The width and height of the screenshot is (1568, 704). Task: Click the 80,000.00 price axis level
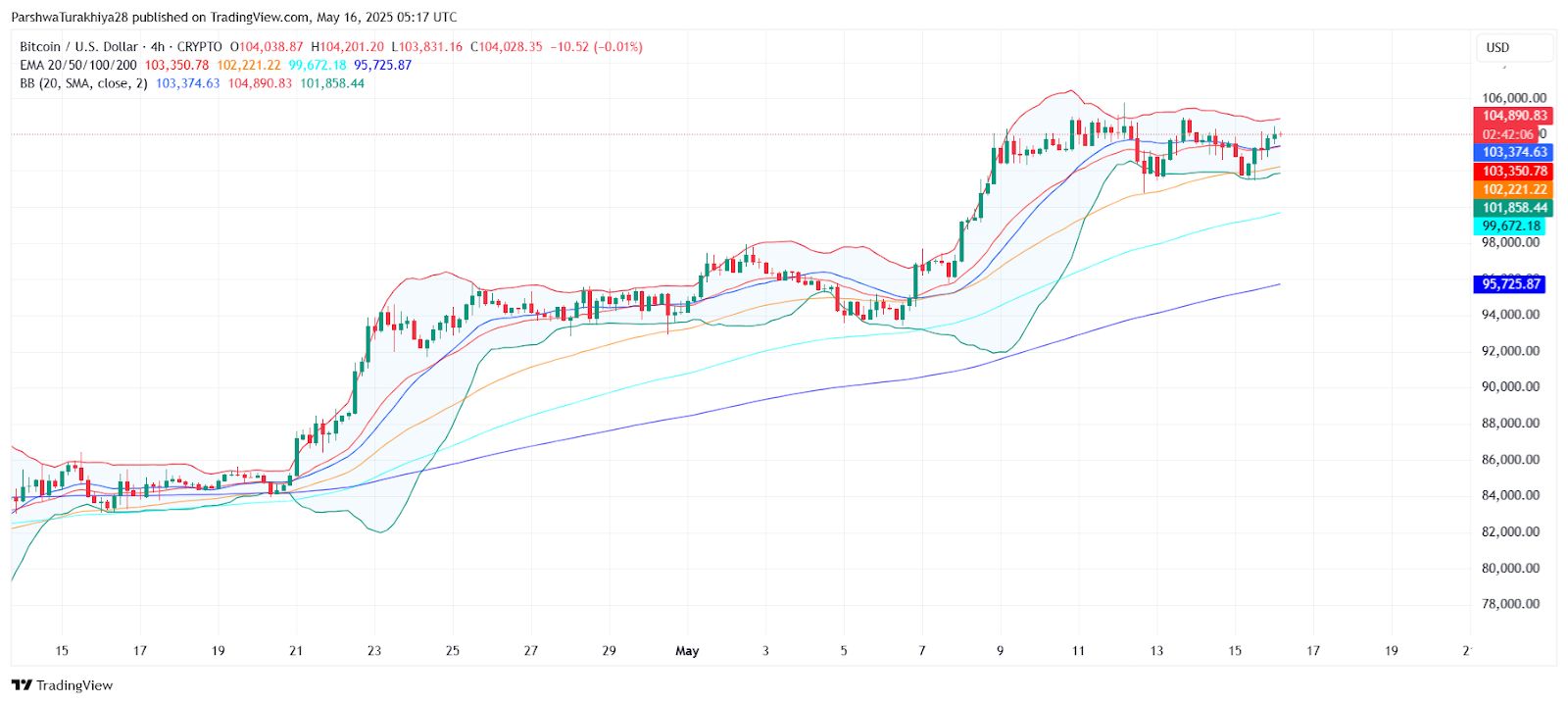tap(1510, 568)
